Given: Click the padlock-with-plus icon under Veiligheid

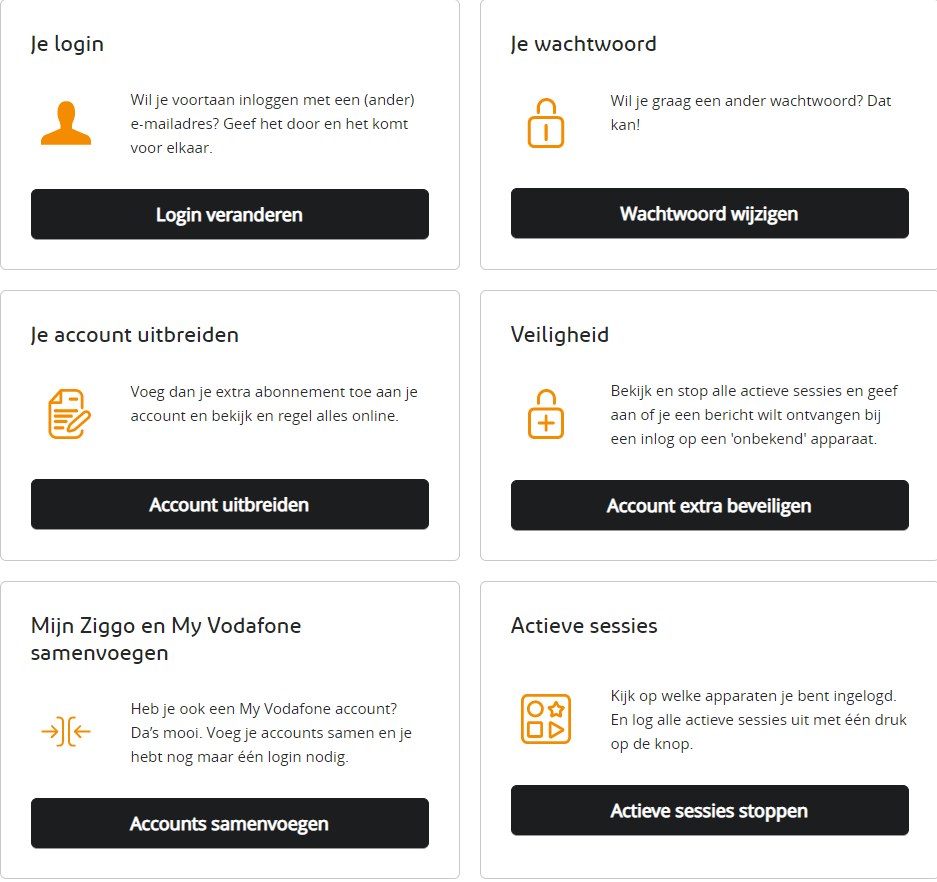Looking at the screenshot, I should coord(546,413).
